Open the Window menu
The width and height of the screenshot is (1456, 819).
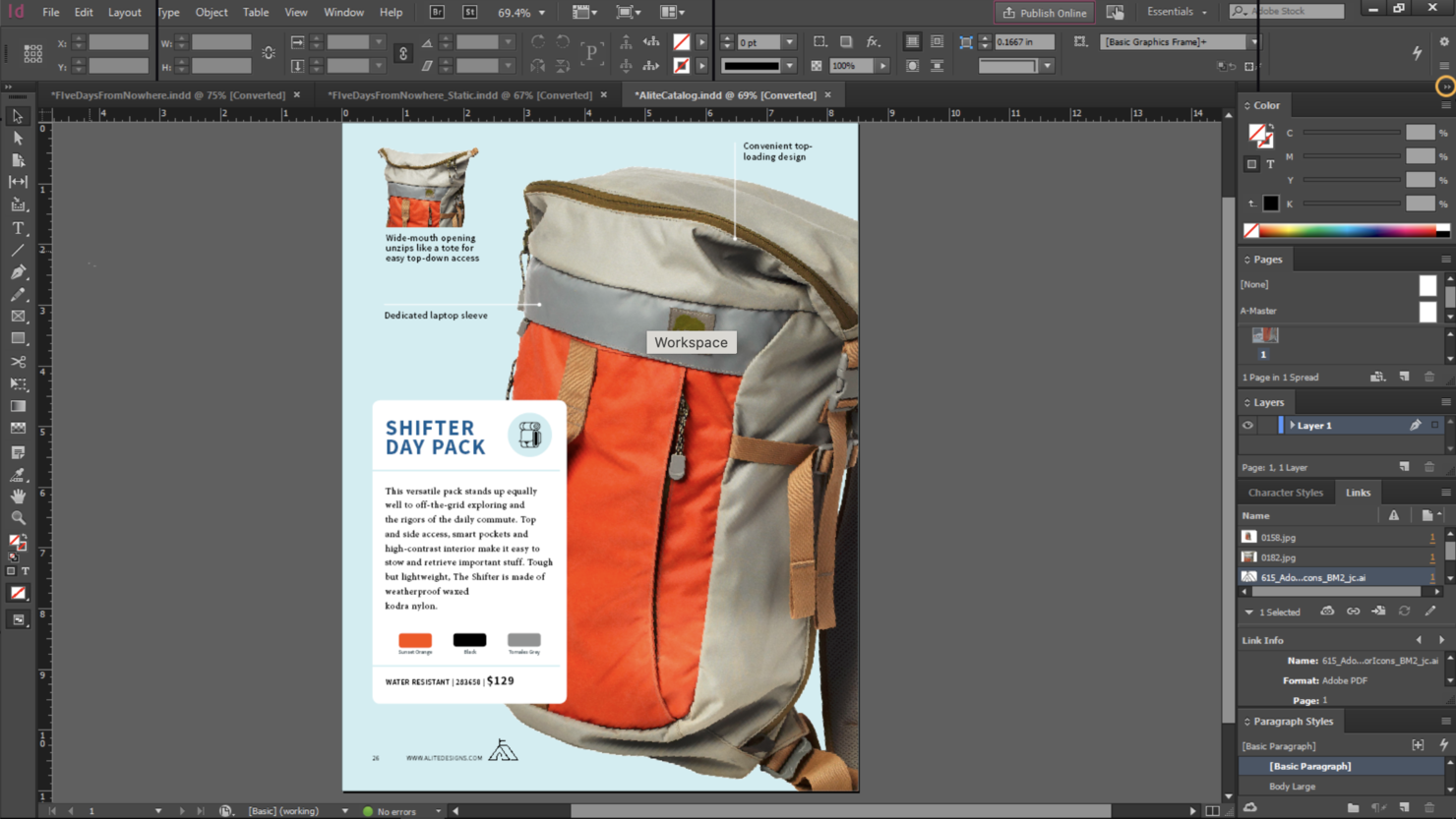[x=343, y=12]
